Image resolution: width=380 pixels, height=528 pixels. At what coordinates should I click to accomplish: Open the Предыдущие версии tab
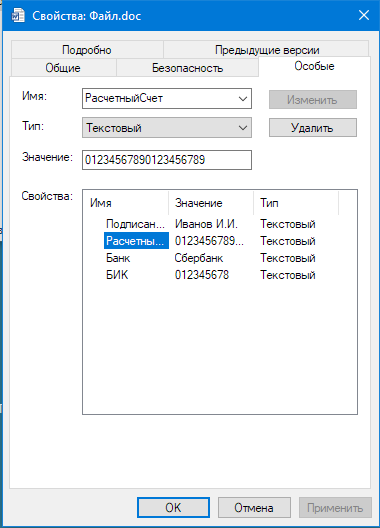267,50
